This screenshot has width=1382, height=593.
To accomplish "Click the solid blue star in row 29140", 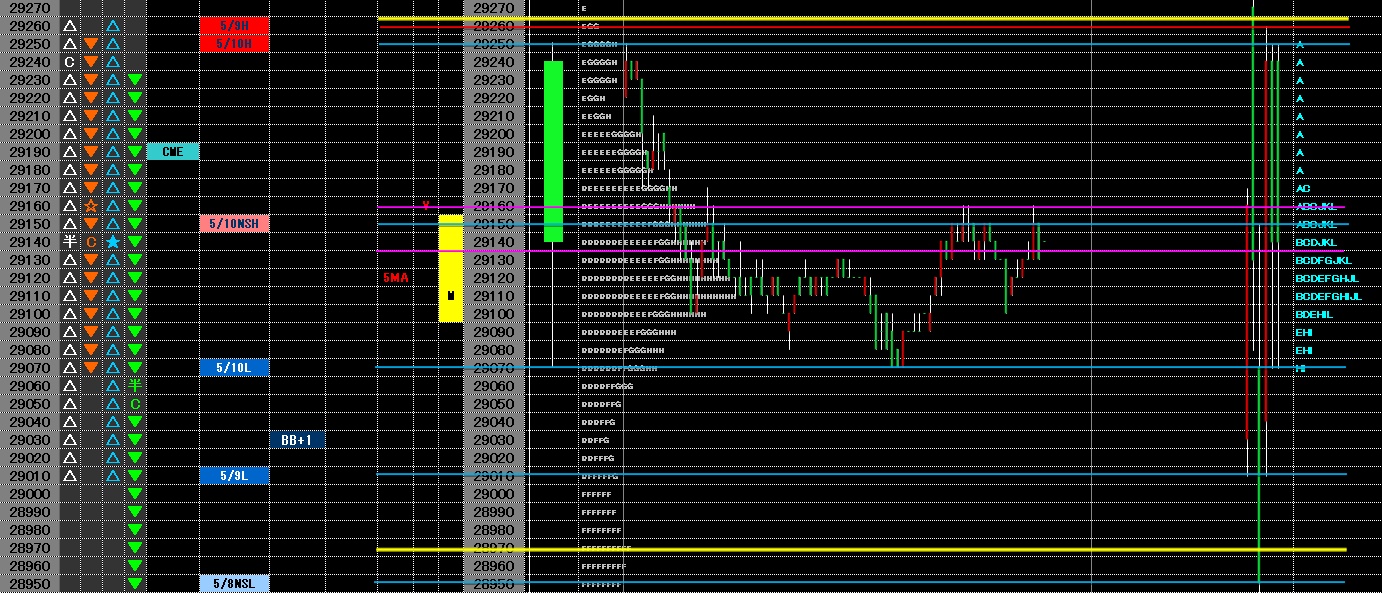I will coord(113,242).
